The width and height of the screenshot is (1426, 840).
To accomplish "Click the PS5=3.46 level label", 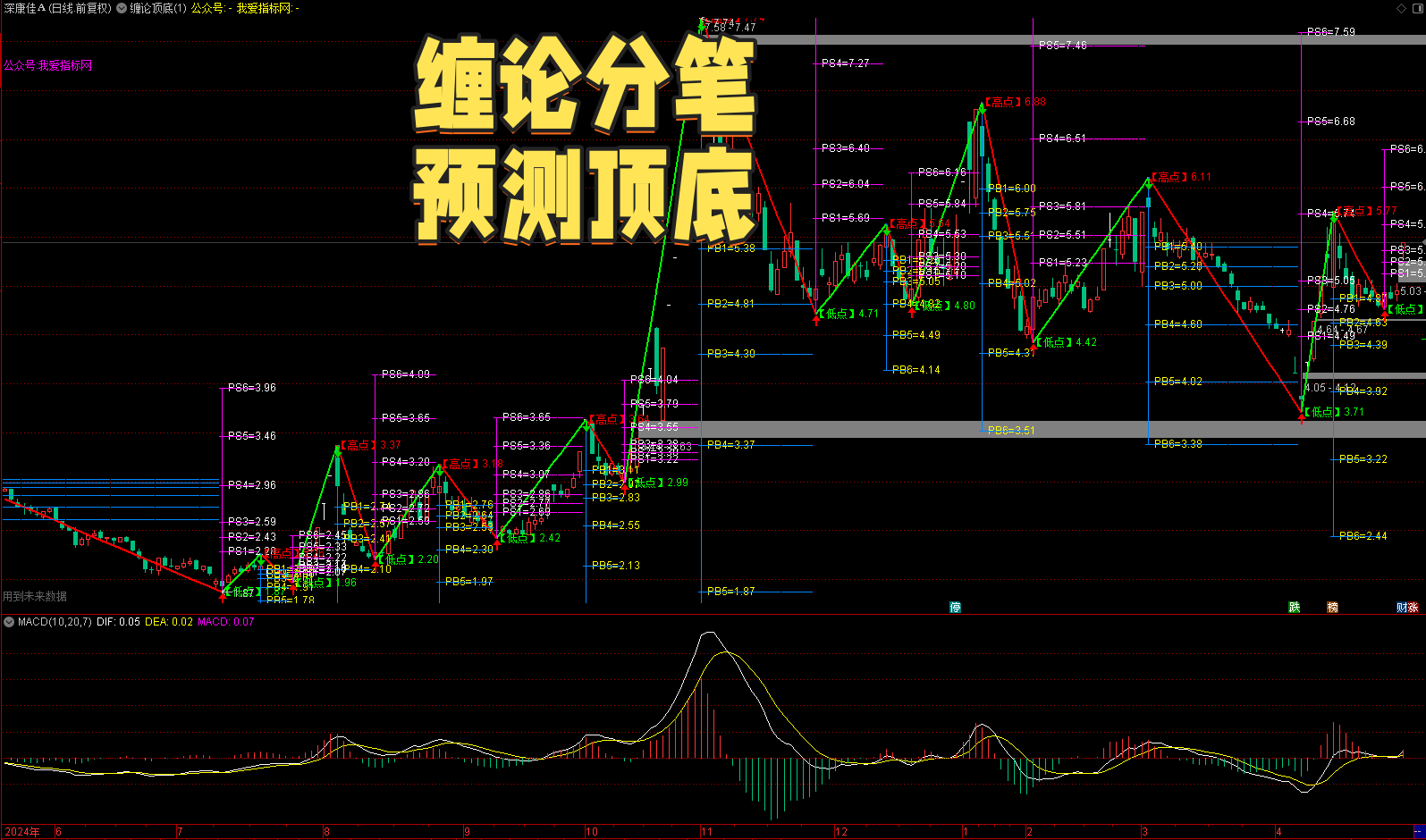I will click(251, 436).
